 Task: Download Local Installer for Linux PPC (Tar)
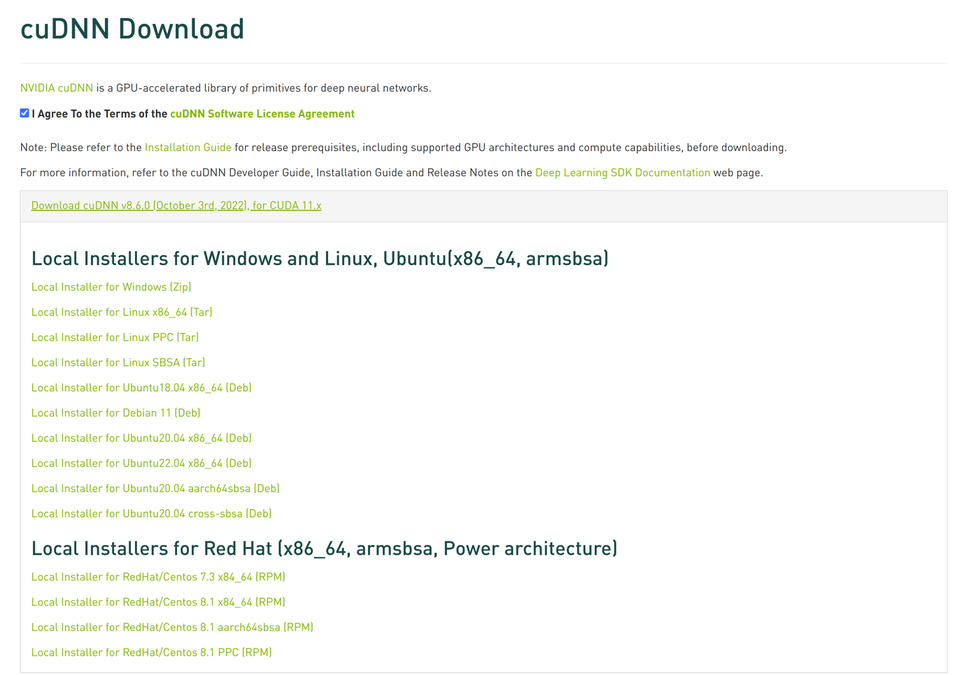(115, 338)
